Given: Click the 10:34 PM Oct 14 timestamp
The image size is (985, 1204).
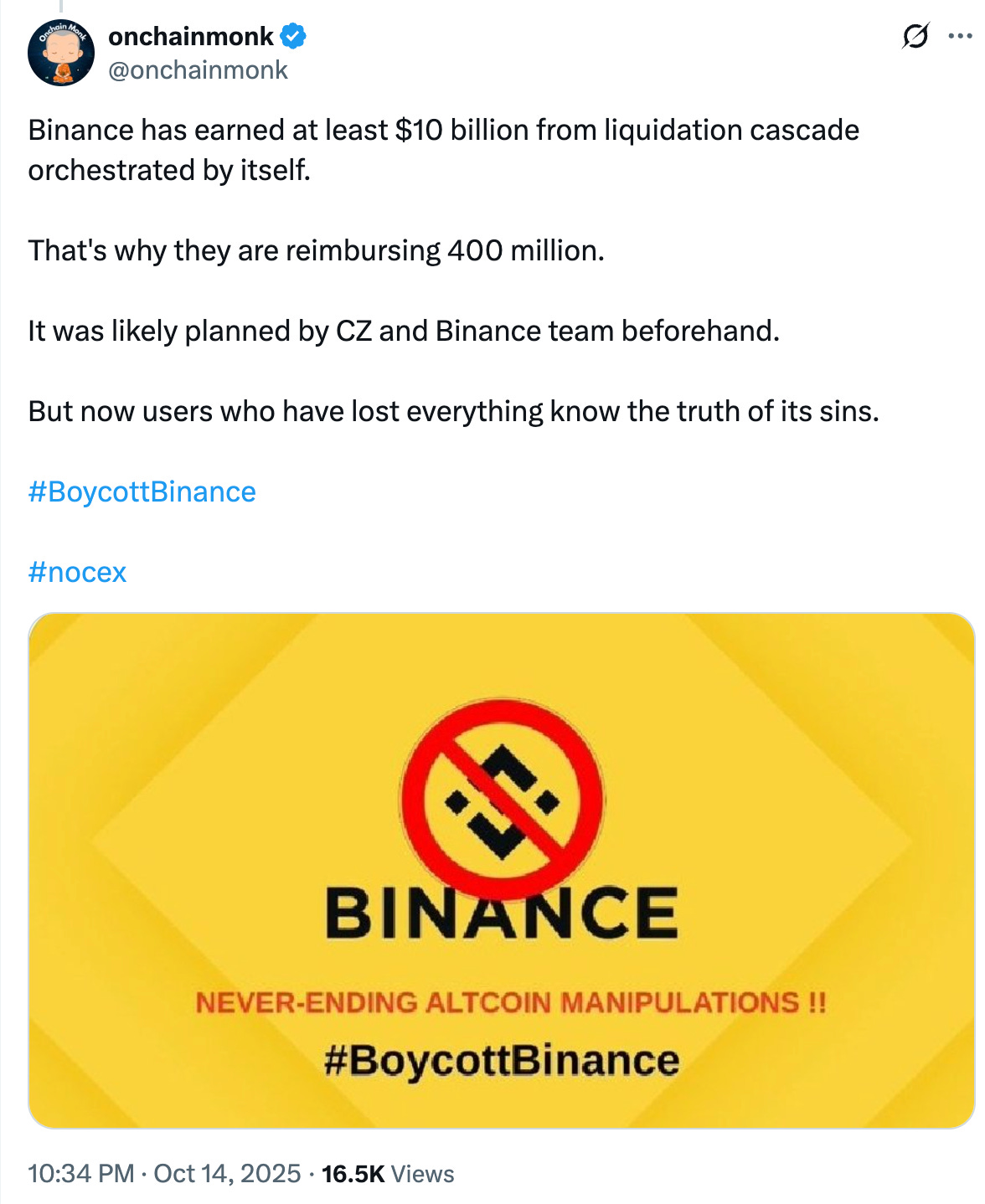Looking at the screenshot, I should pyautogui.click(x=164, y=1173).
